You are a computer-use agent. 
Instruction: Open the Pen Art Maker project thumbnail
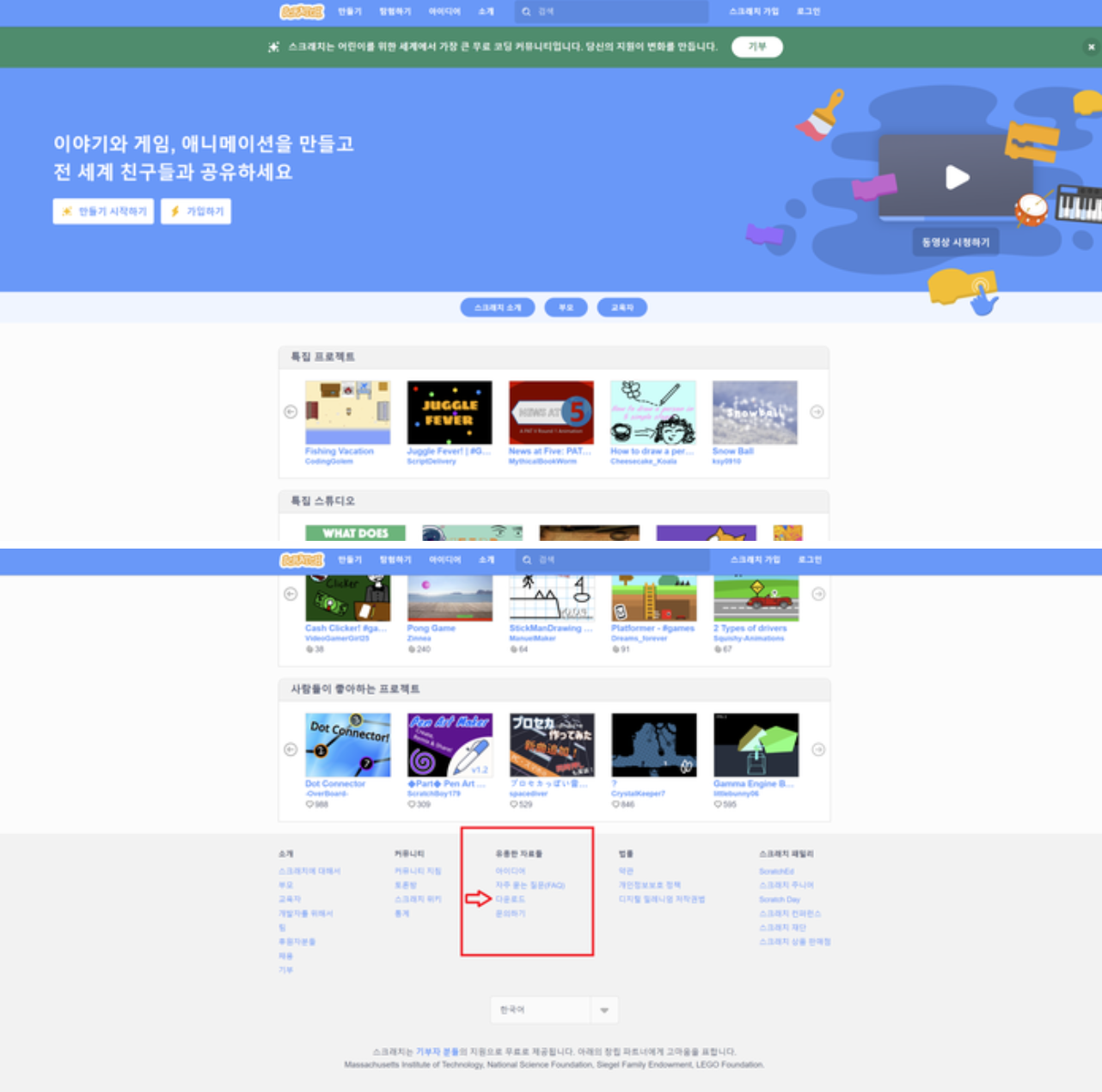[x=450, y=745]
